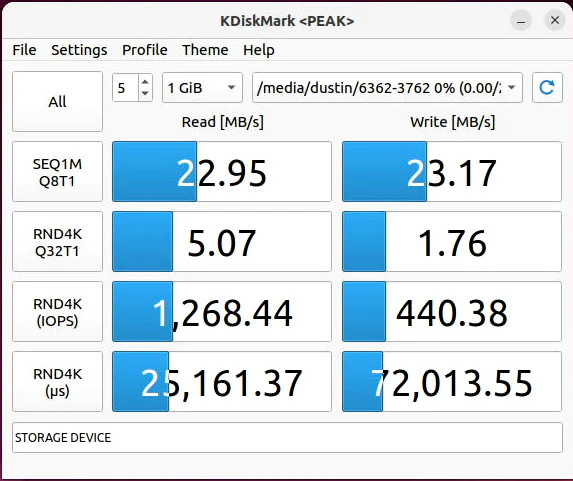The image size is (573, 481).
Task: Open the Profile menu
Action: [x=145, y=50]
